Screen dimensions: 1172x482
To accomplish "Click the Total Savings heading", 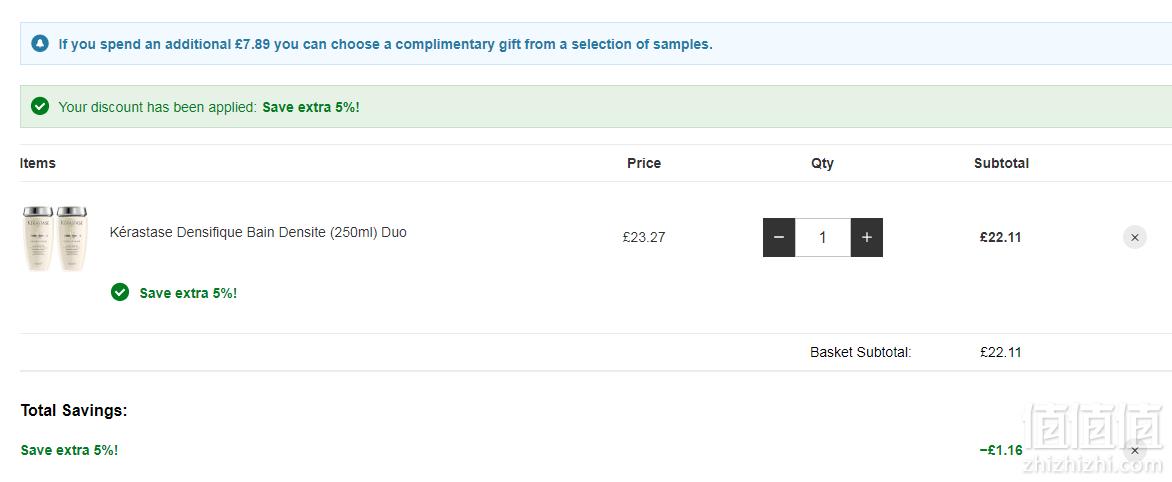I will (74, 410).
